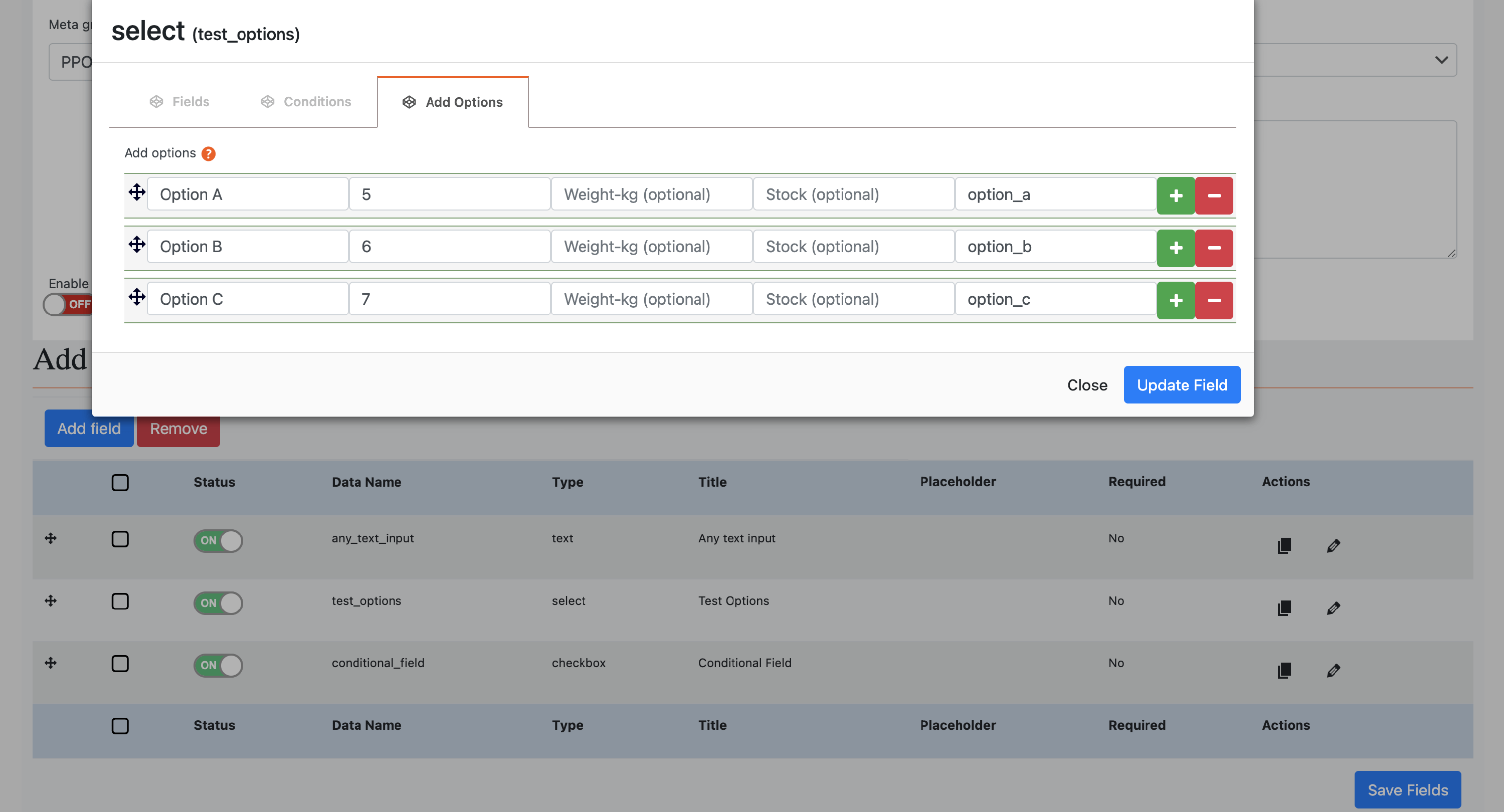Click edit pencil icon for test_options row

[x=1333, y=607]
